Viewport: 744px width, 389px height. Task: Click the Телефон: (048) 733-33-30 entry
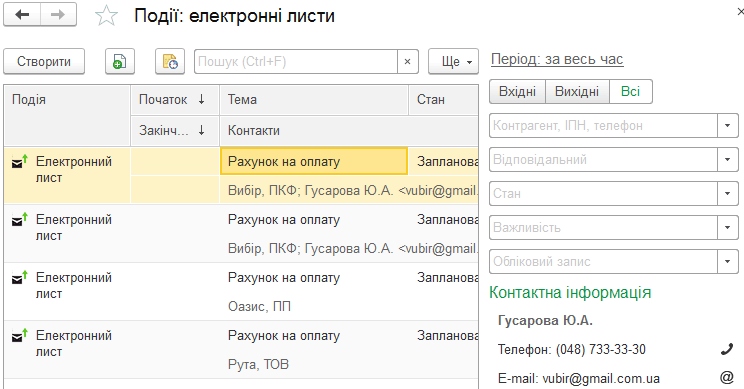[x=572, y=350]
